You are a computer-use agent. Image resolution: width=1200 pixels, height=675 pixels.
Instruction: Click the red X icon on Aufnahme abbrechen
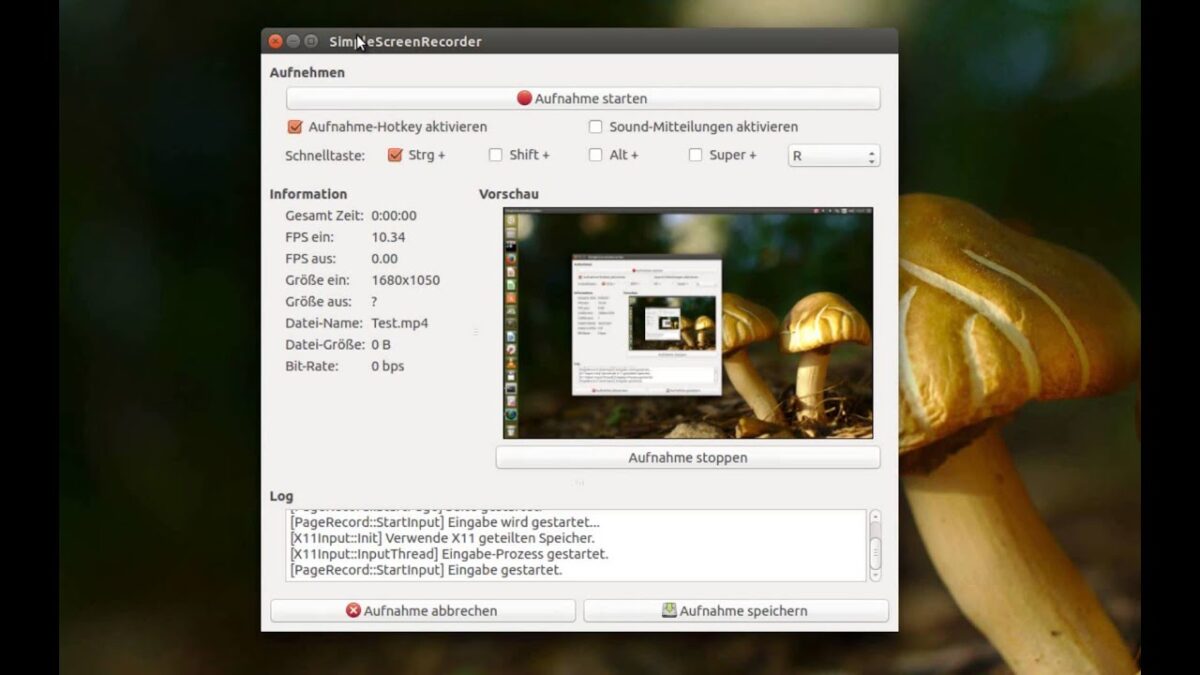[353, 610]
